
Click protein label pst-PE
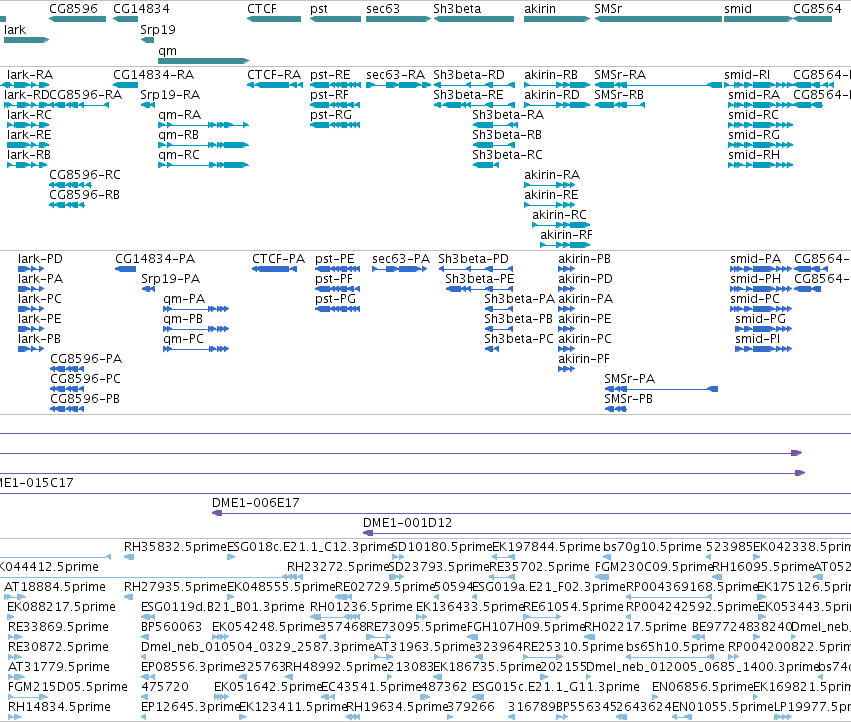(x=335, y=259)
